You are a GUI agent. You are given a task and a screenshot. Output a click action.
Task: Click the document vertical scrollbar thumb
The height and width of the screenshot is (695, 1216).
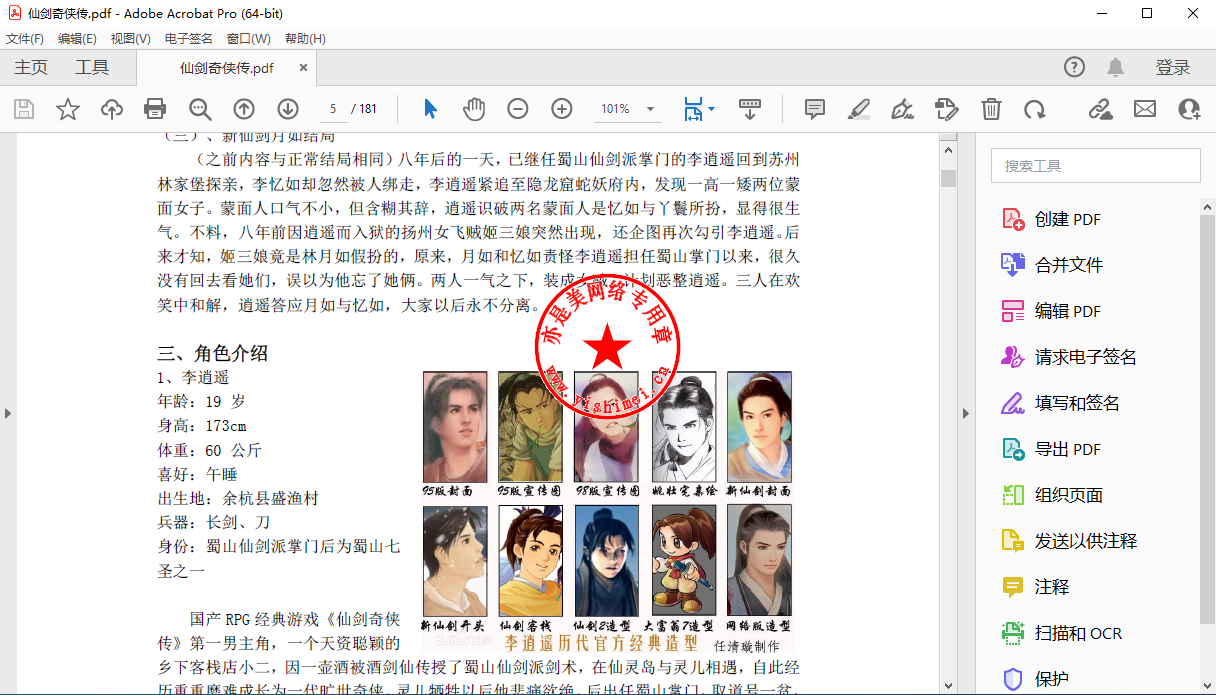(948, 178)
